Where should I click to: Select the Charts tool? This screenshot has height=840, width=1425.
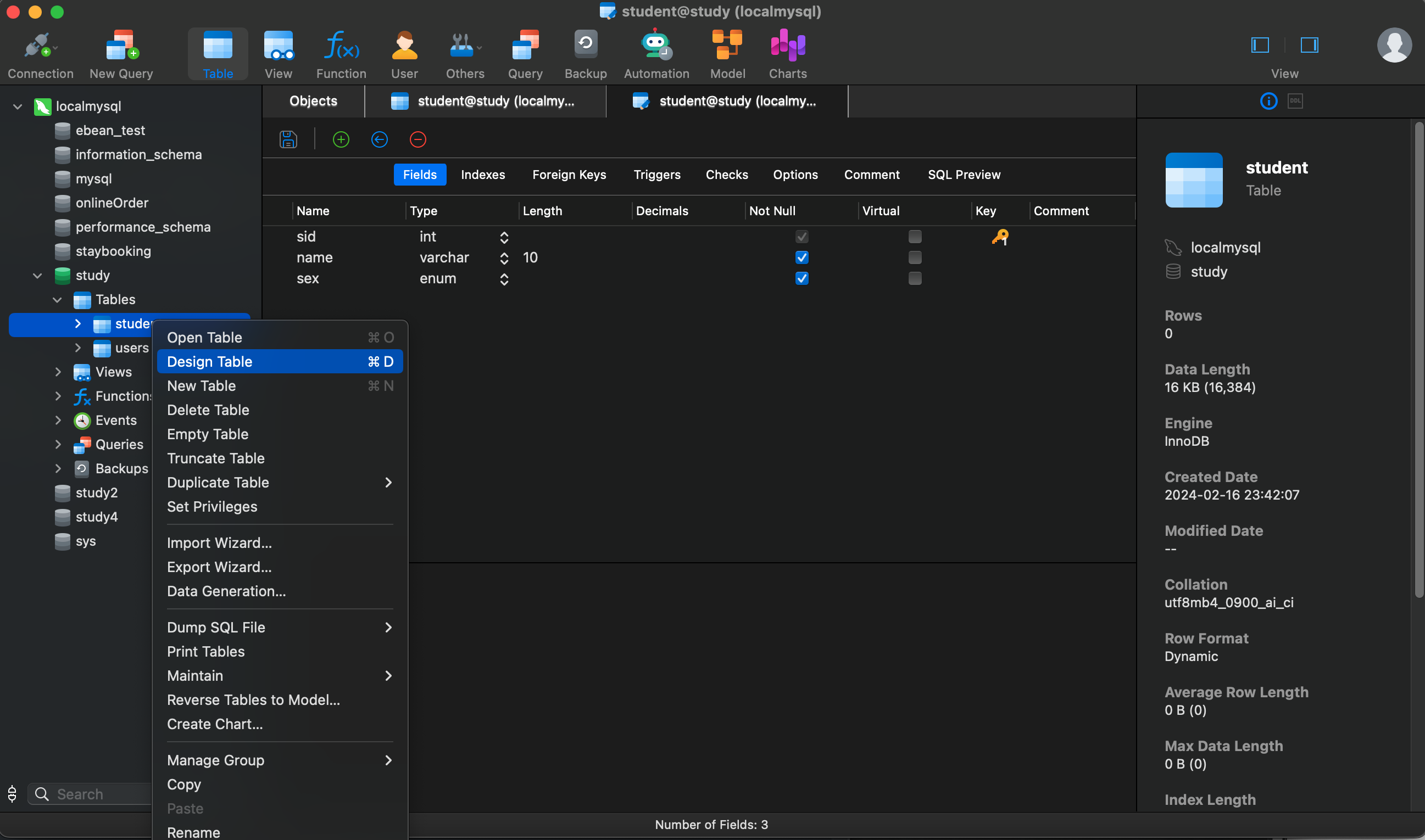pos(787,54)
